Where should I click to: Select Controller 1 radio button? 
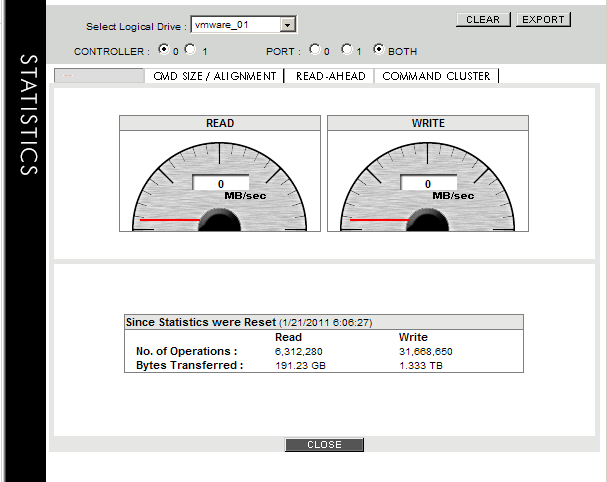click(191, 50)
